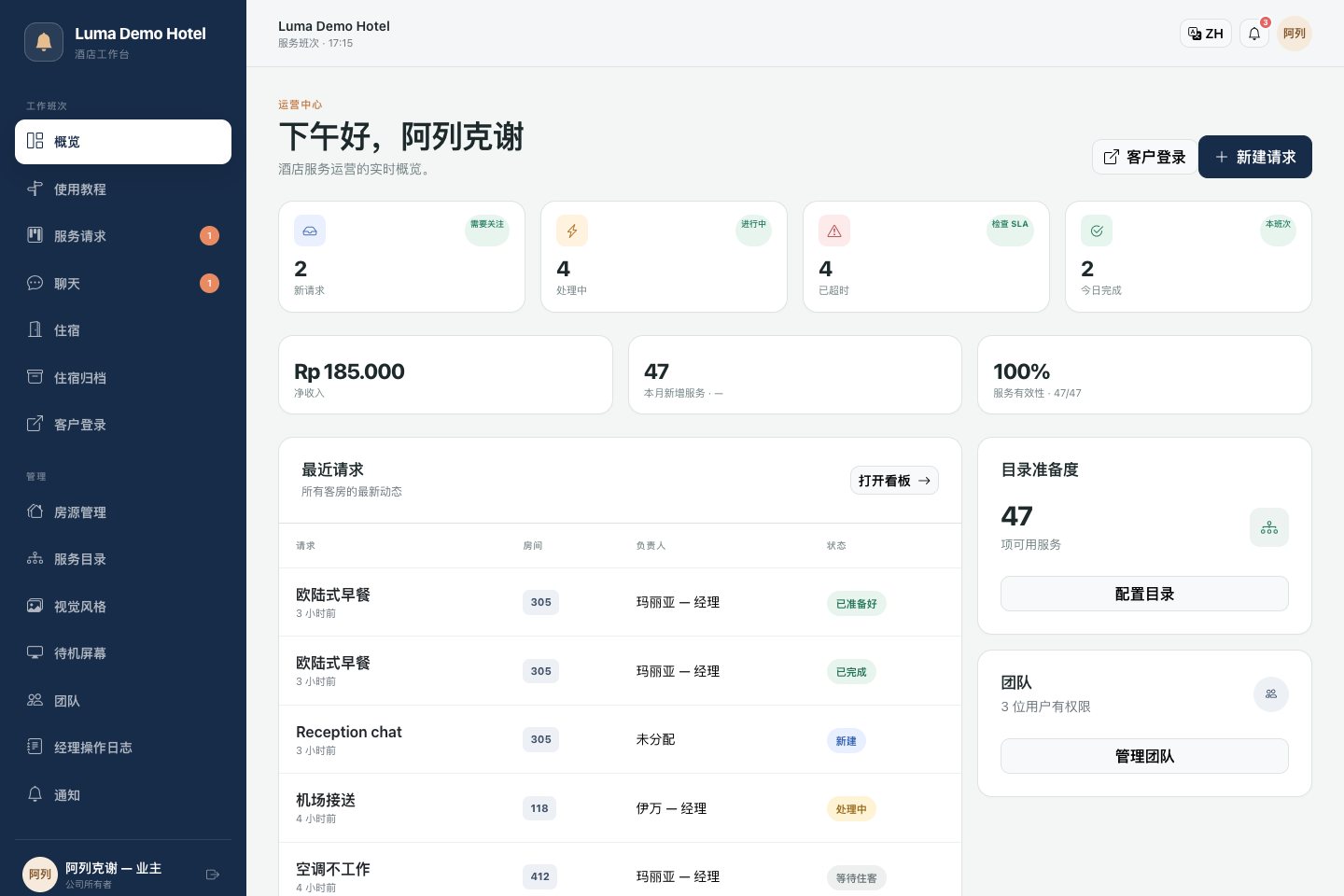Click the 客户登录 button beside 新建请求
The height and width of the screenshot is (896, 1344).
pos(1144,157)
